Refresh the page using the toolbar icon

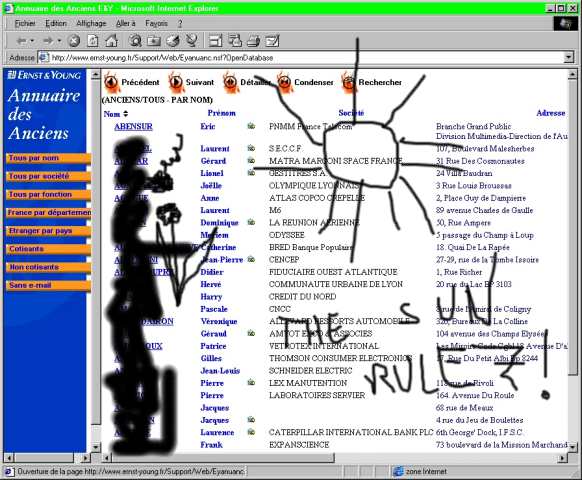pyautogui.click(x=92, y=41)
